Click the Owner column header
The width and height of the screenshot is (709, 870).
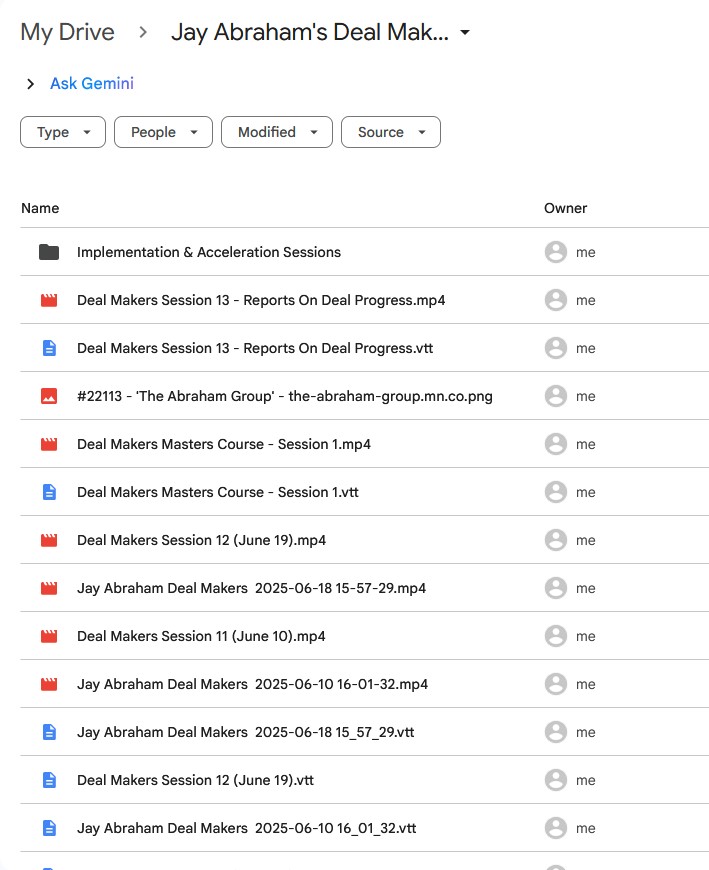click(565, 208)
